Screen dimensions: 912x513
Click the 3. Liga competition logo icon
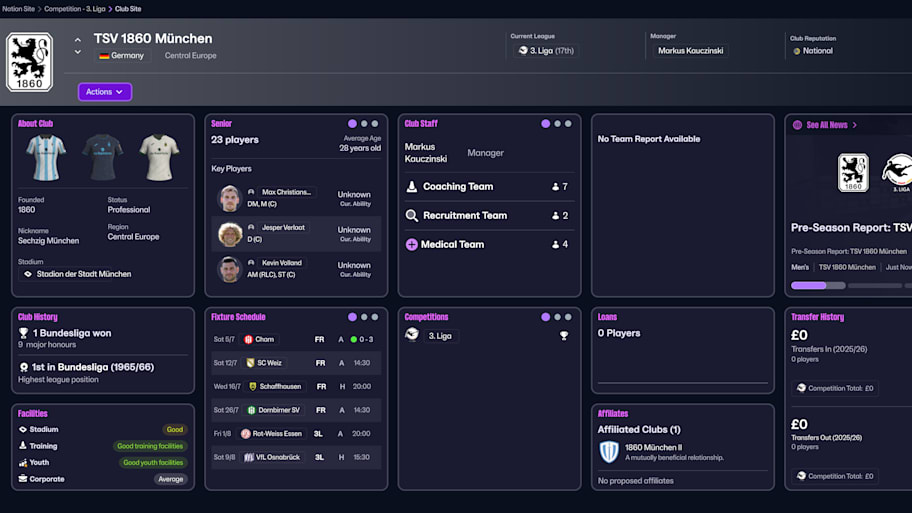click(412, 334)
